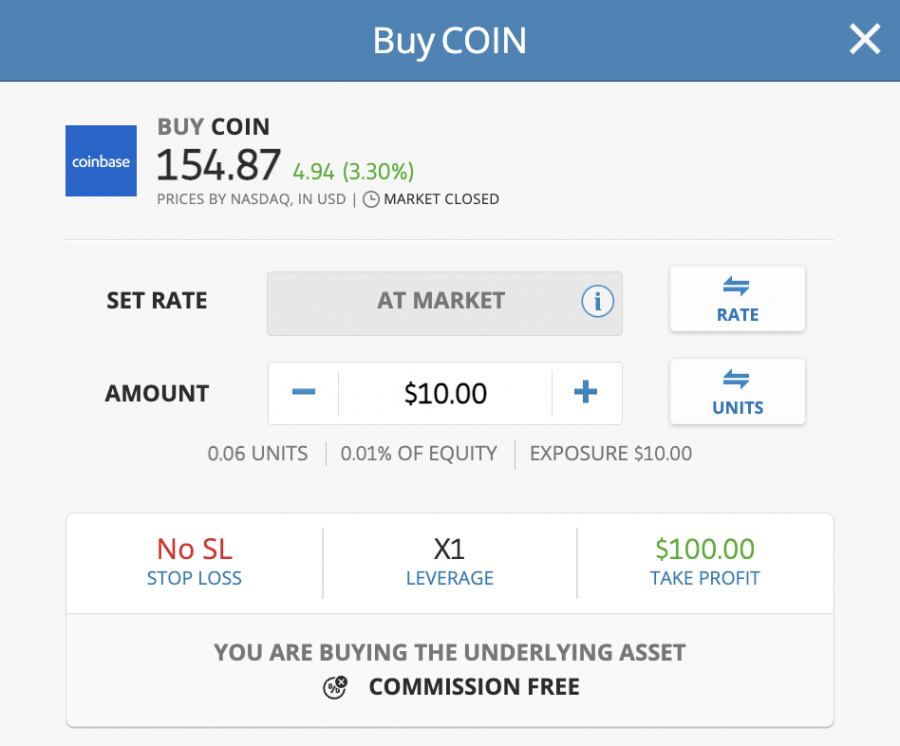Click the Coinbase logo thumbnail
The height and width of the screenshot is (746, 900).
[101, 161]
